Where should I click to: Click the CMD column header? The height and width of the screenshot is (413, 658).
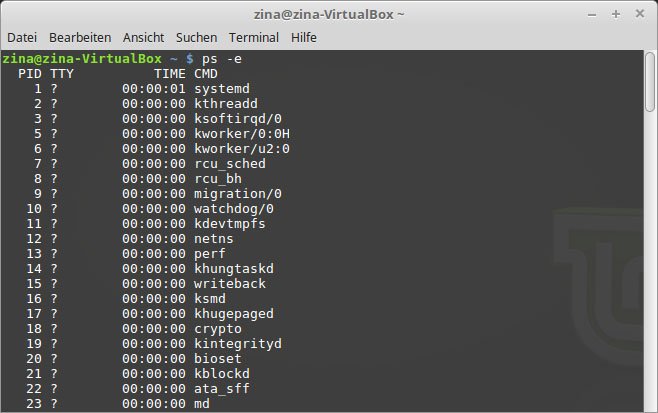[x=206, y=74]
